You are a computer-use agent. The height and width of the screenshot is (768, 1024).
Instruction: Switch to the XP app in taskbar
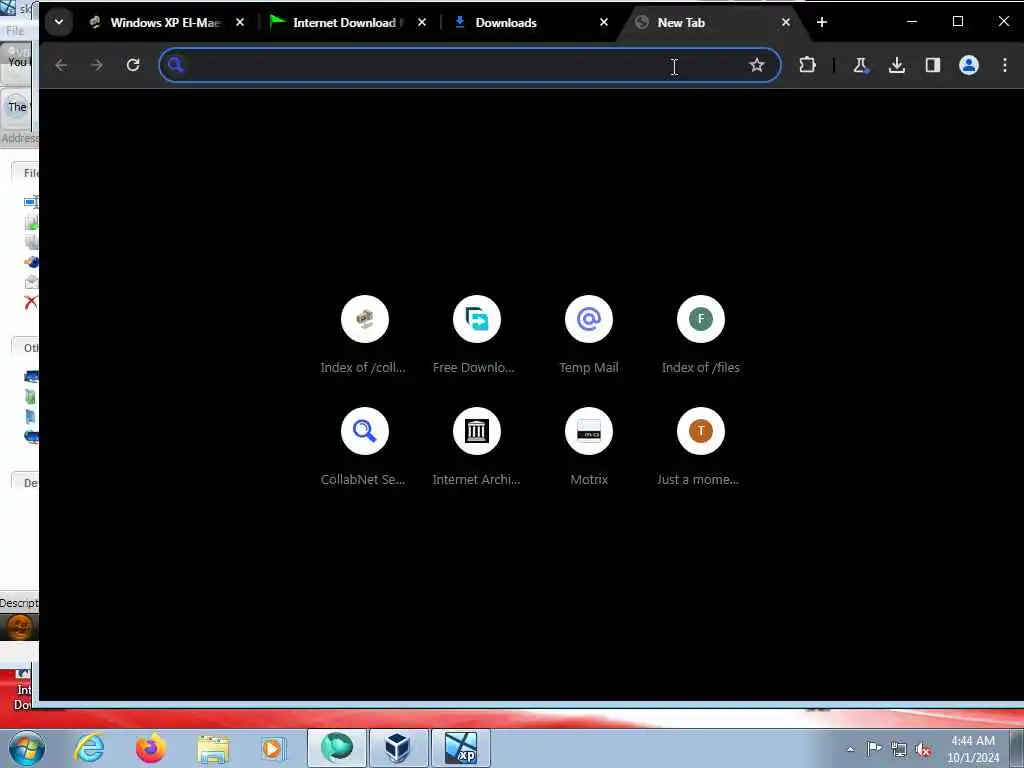tap(460, 748)
